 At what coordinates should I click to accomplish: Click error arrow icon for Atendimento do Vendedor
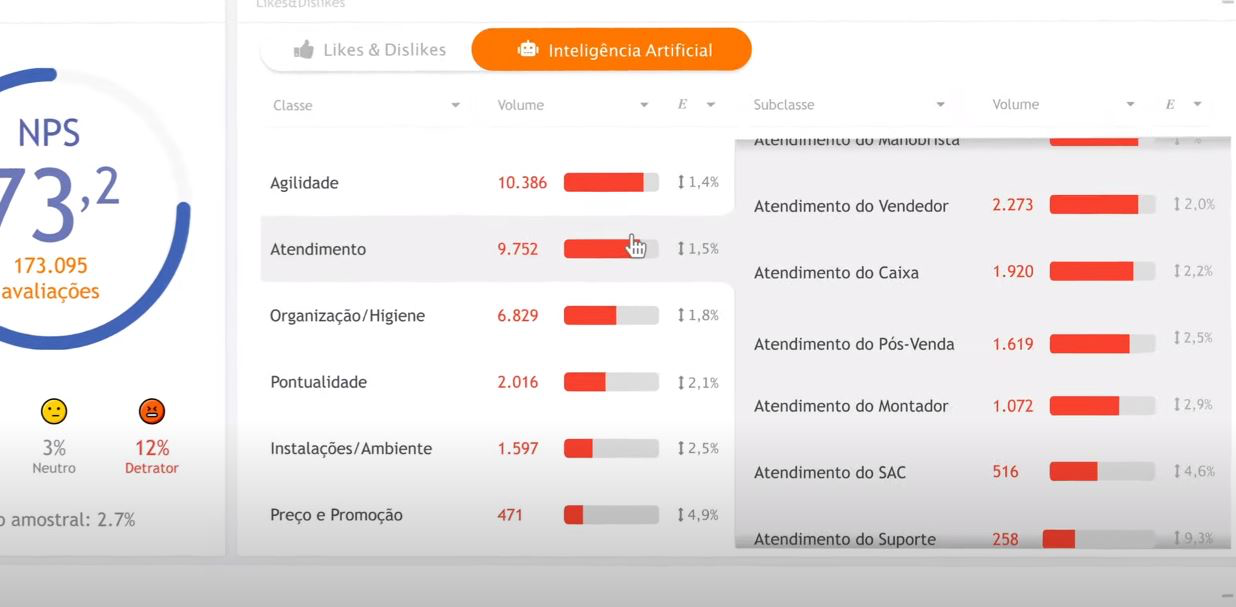coord(1177,204)
